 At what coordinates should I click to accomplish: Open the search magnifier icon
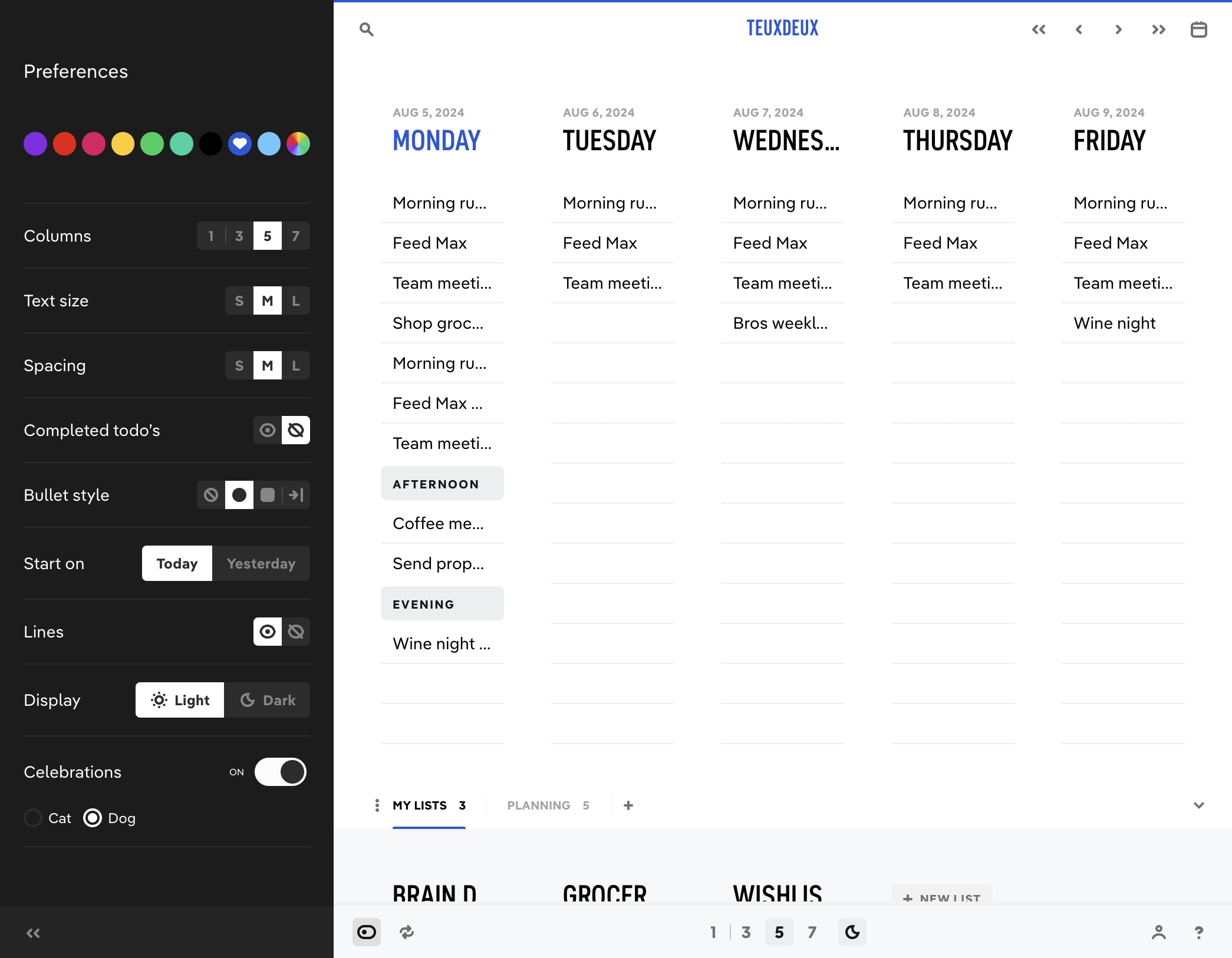coord(366,29)
